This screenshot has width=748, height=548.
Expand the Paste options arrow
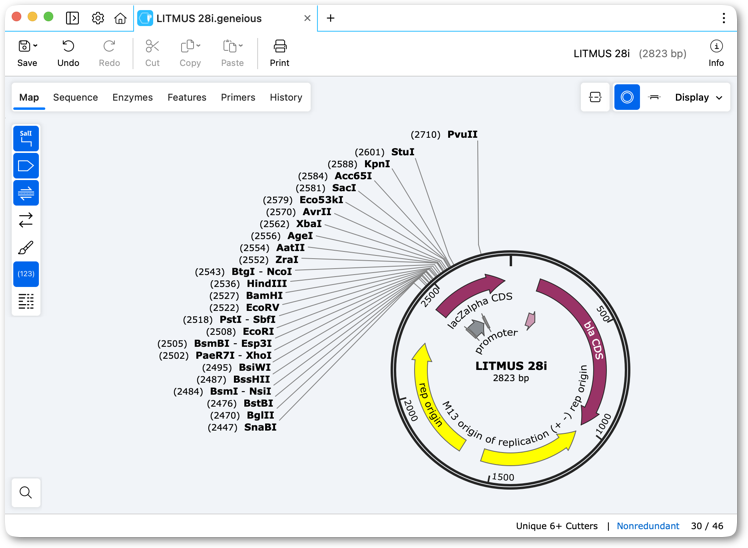(x=240, y=46)
